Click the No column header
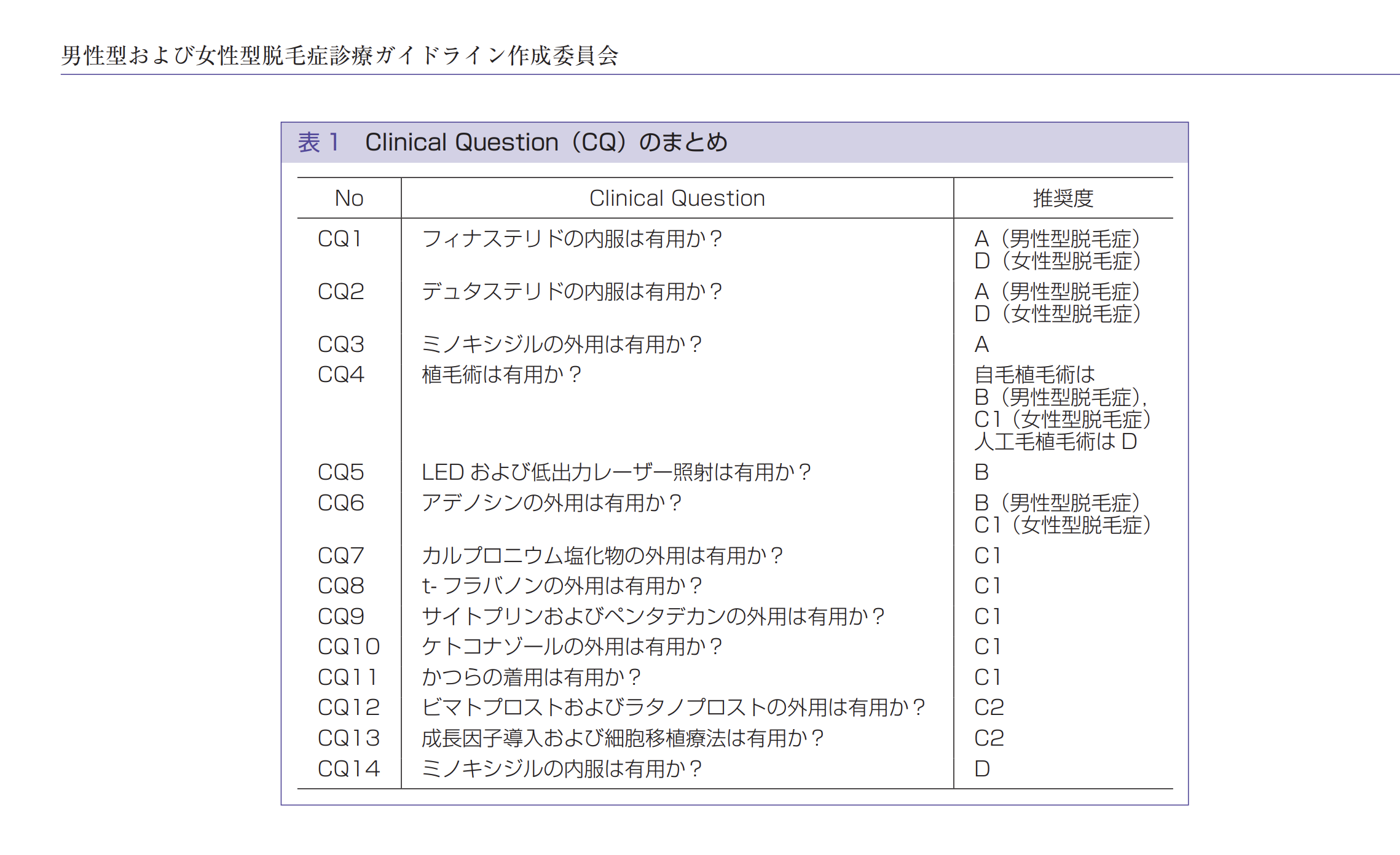 point(349,198)
